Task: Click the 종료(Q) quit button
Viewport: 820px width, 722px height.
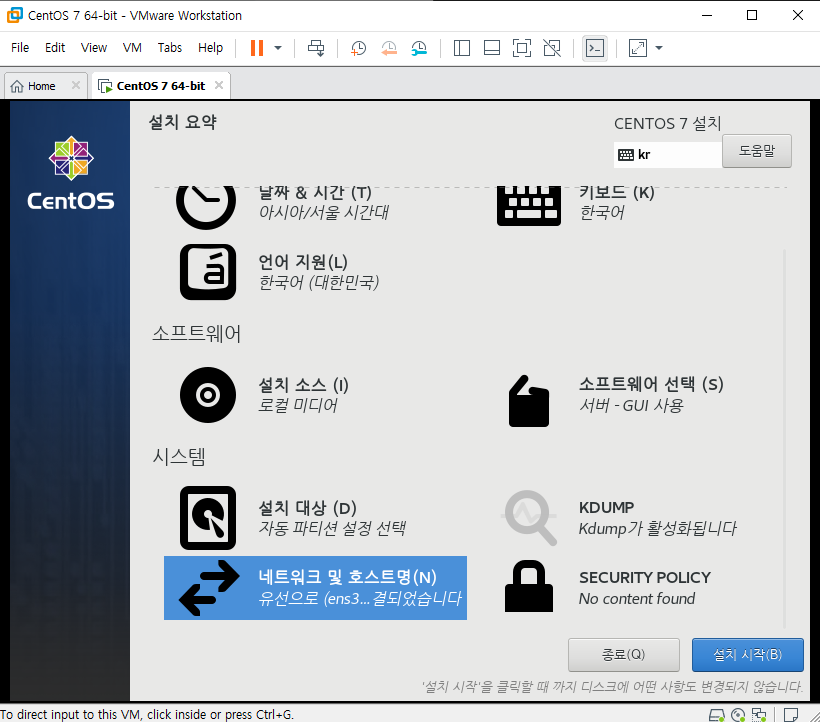Action: pyautogui.click(x=624, y=655)
